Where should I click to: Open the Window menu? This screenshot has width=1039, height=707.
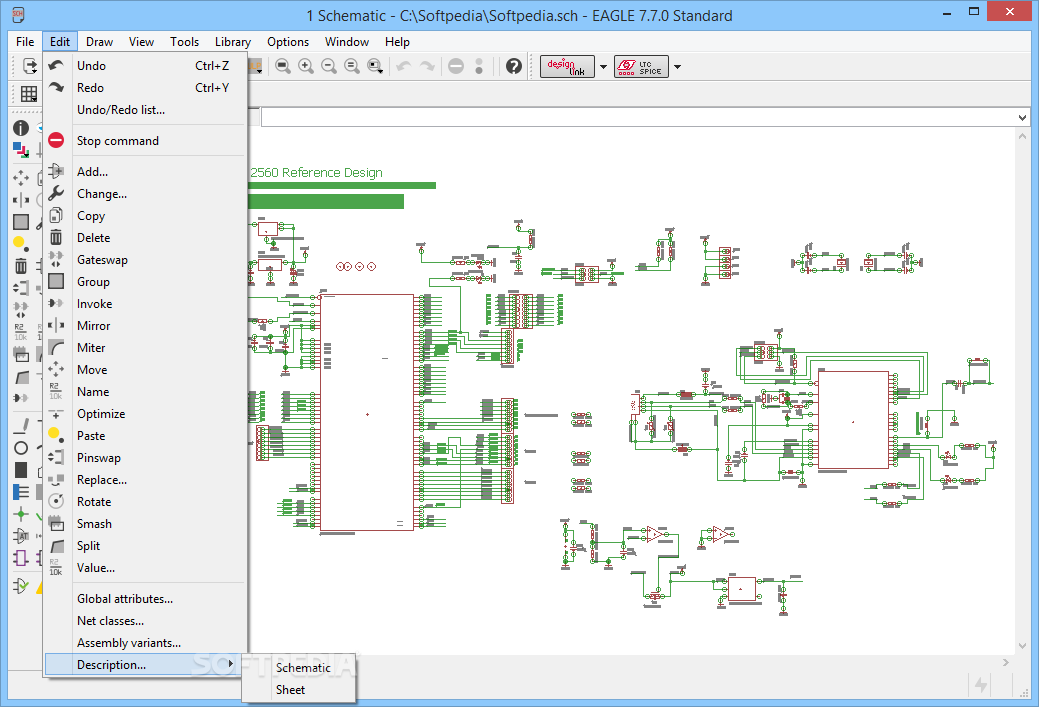point(347,42)
